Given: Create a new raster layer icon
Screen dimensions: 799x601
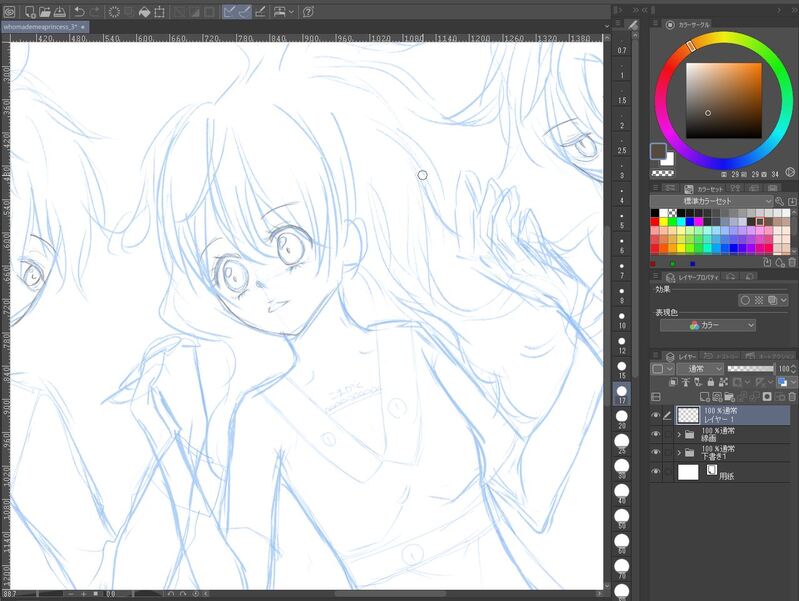Looking at the screenshot, I should [x=705, y=397].
